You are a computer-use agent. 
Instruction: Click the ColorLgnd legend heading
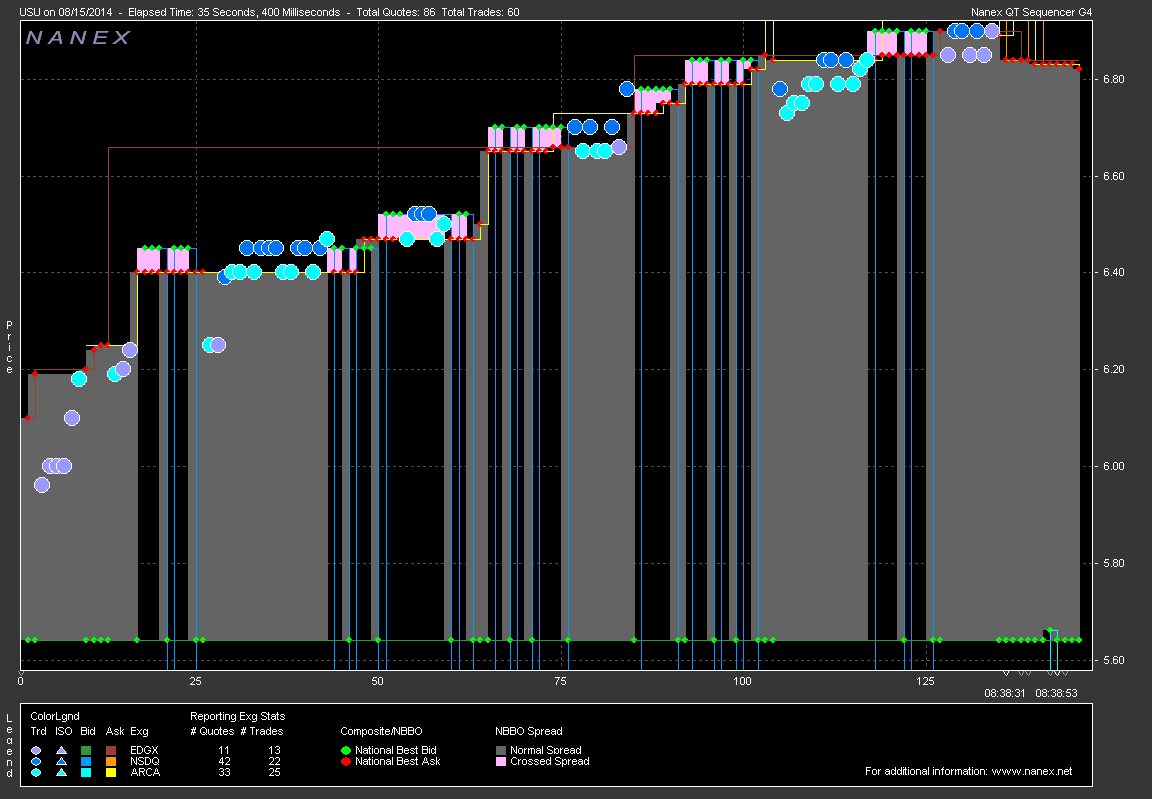point(55,716)
